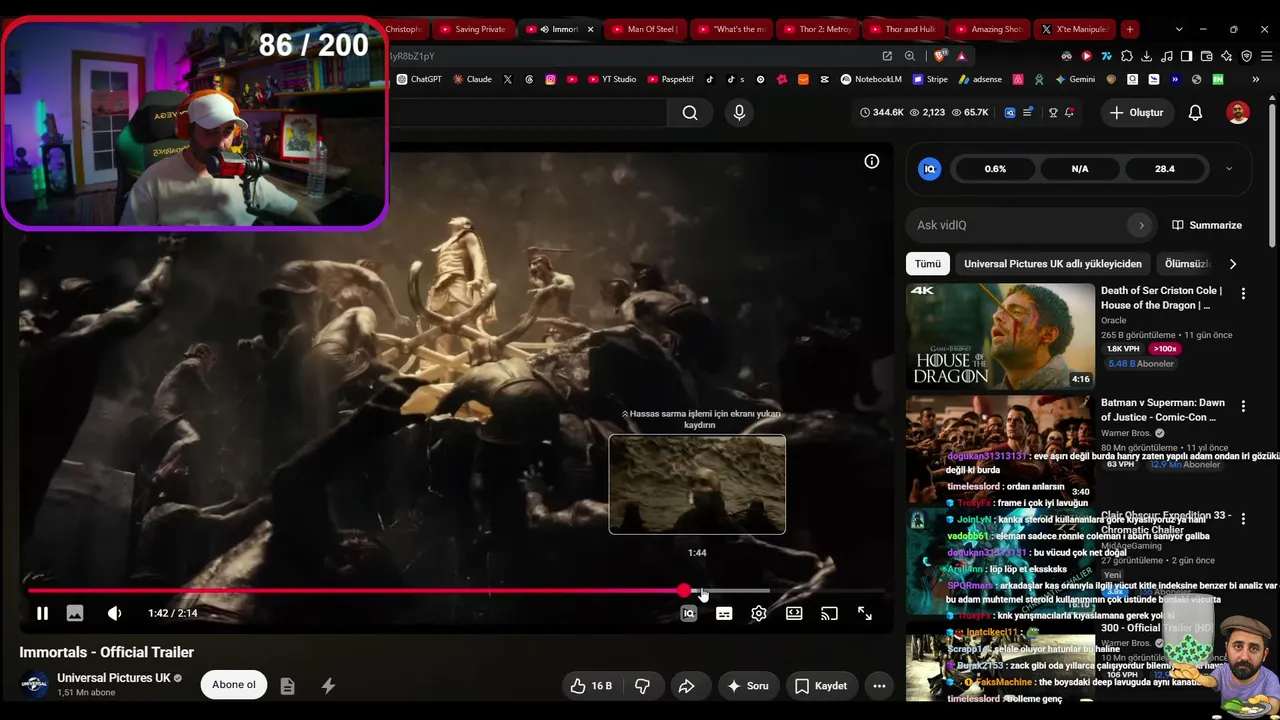
Task: Switch to the Thor 2 browser tab
Action: click(816, 29)
